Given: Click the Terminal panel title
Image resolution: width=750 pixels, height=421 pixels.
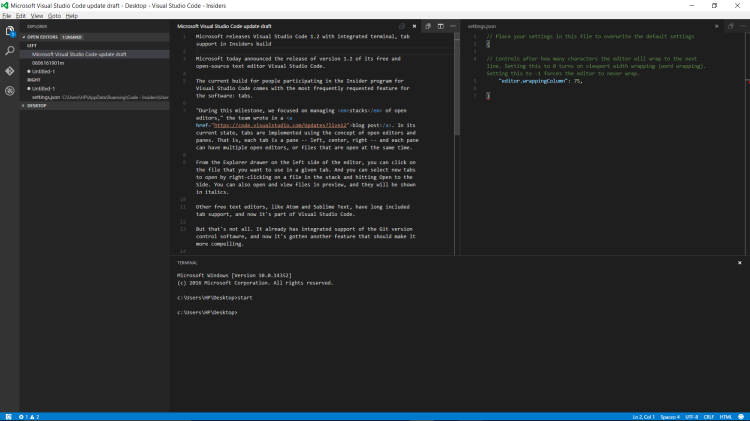Looking at the screenshot, I should click(x=187, y=263).
